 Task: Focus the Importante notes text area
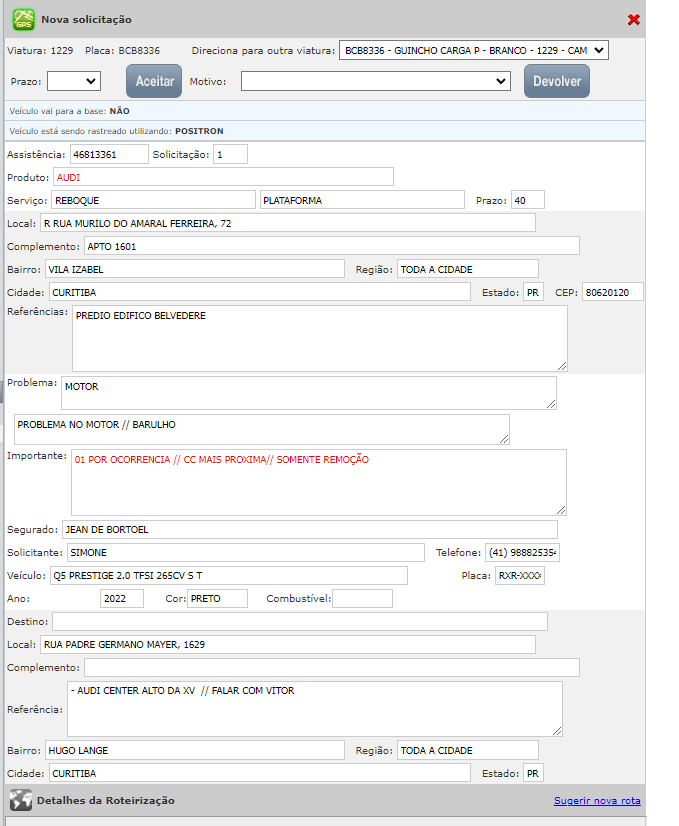click(318, 482)
